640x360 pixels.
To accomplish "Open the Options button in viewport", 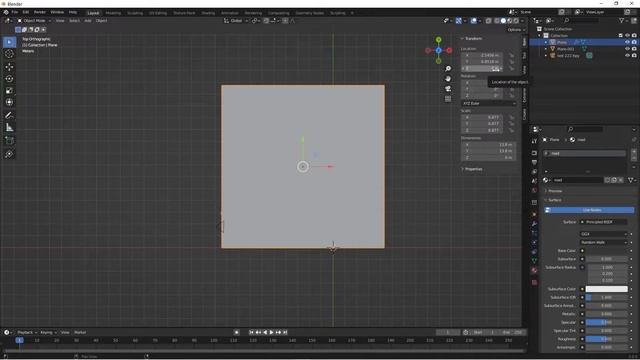I will (x=516, y=30).
